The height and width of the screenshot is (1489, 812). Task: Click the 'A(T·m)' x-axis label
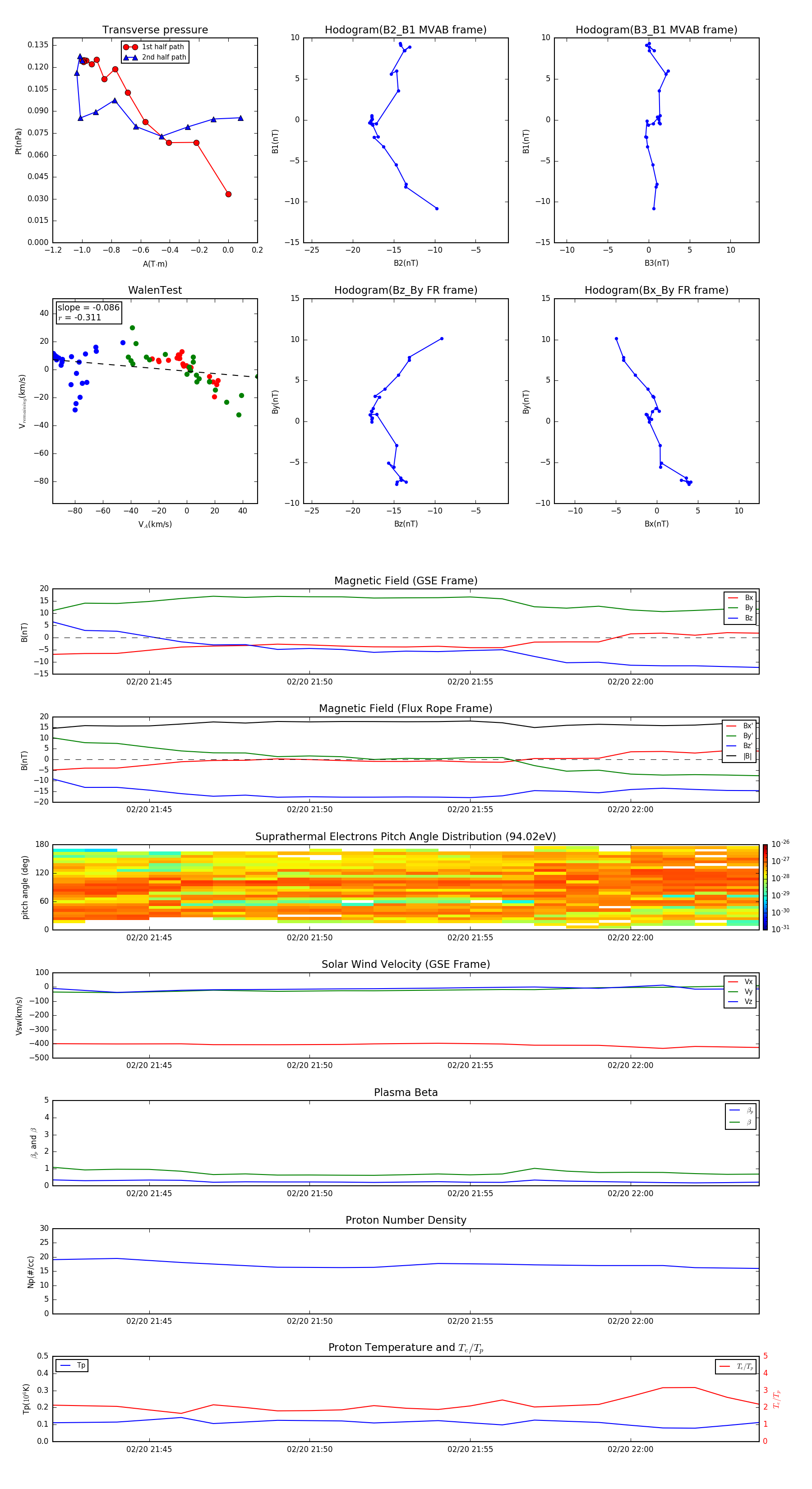point(155,264)
